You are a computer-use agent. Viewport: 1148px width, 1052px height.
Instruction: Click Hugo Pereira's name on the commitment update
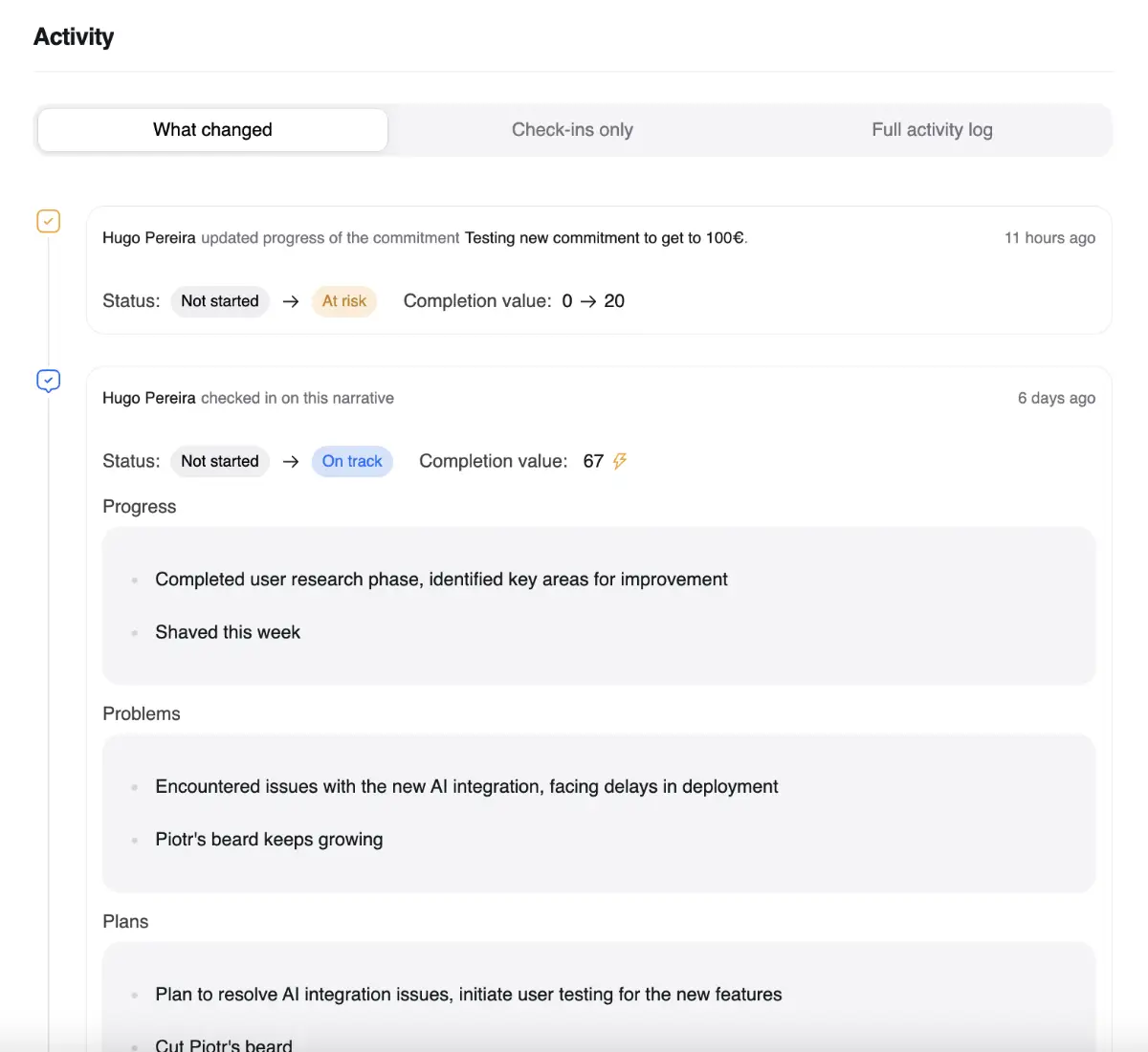149,238
